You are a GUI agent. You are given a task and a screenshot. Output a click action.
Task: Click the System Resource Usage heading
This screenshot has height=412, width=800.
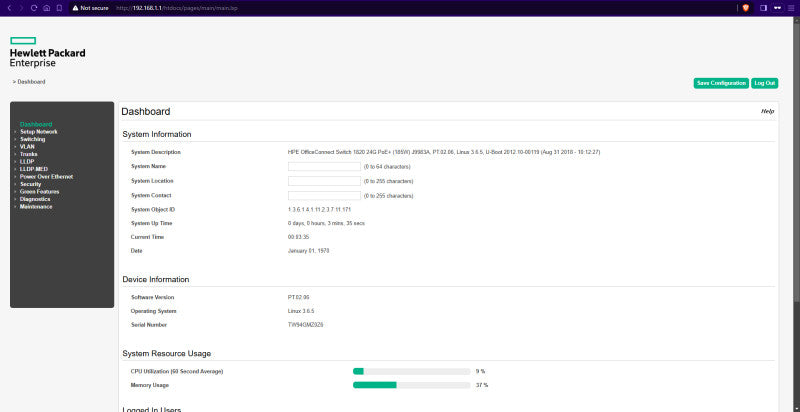point(166,353)
